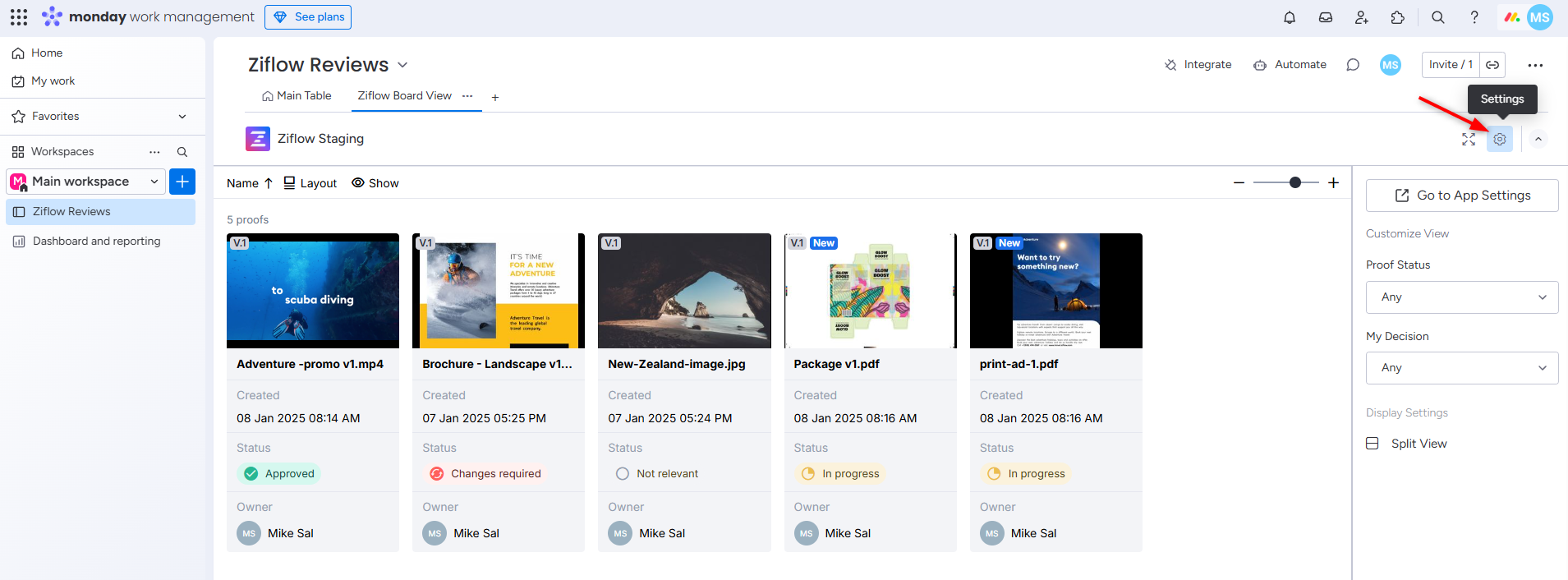Open the Package v1.pdf thumbnail
The height and width of the screenshot is (580, 1568).
pos(870,291)
